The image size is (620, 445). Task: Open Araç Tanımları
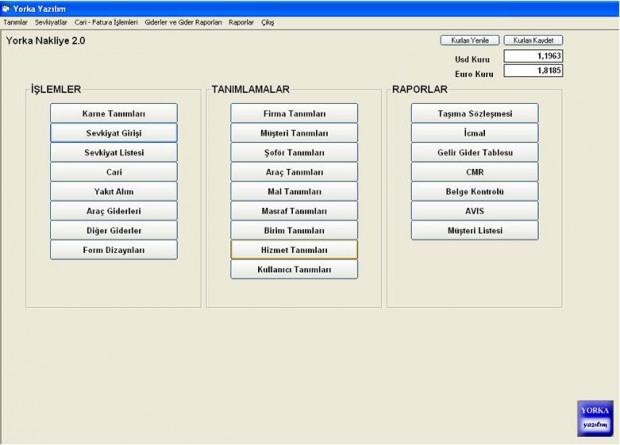pyautogui.click(x=294, y=172)
